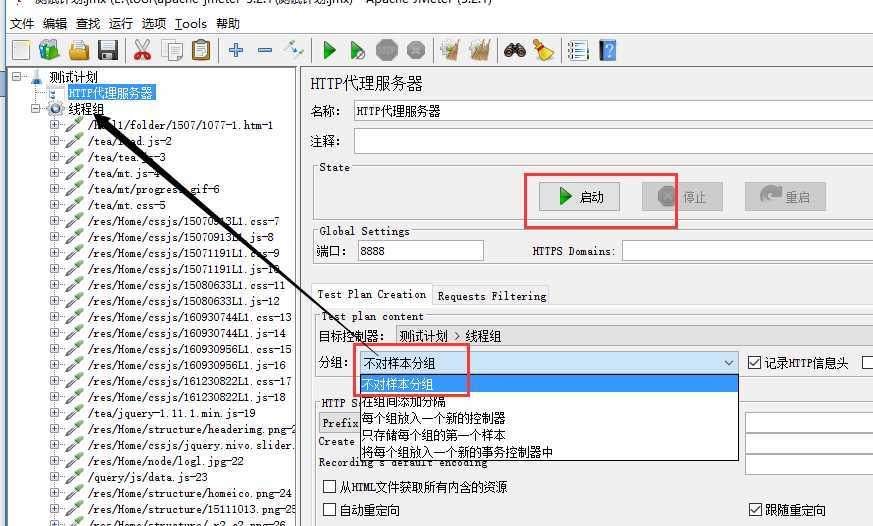The height and width of the screenshot is (526, 873).
Task: Click sampler icon beside /query/js/data.js-23
Action: [x=74, y=477]
